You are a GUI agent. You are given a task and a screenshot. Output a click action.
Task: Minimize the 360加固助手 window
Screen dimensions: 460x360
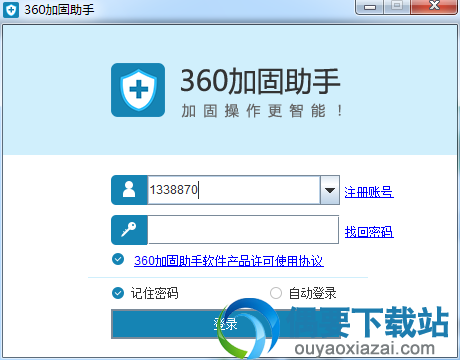point(370,7)
